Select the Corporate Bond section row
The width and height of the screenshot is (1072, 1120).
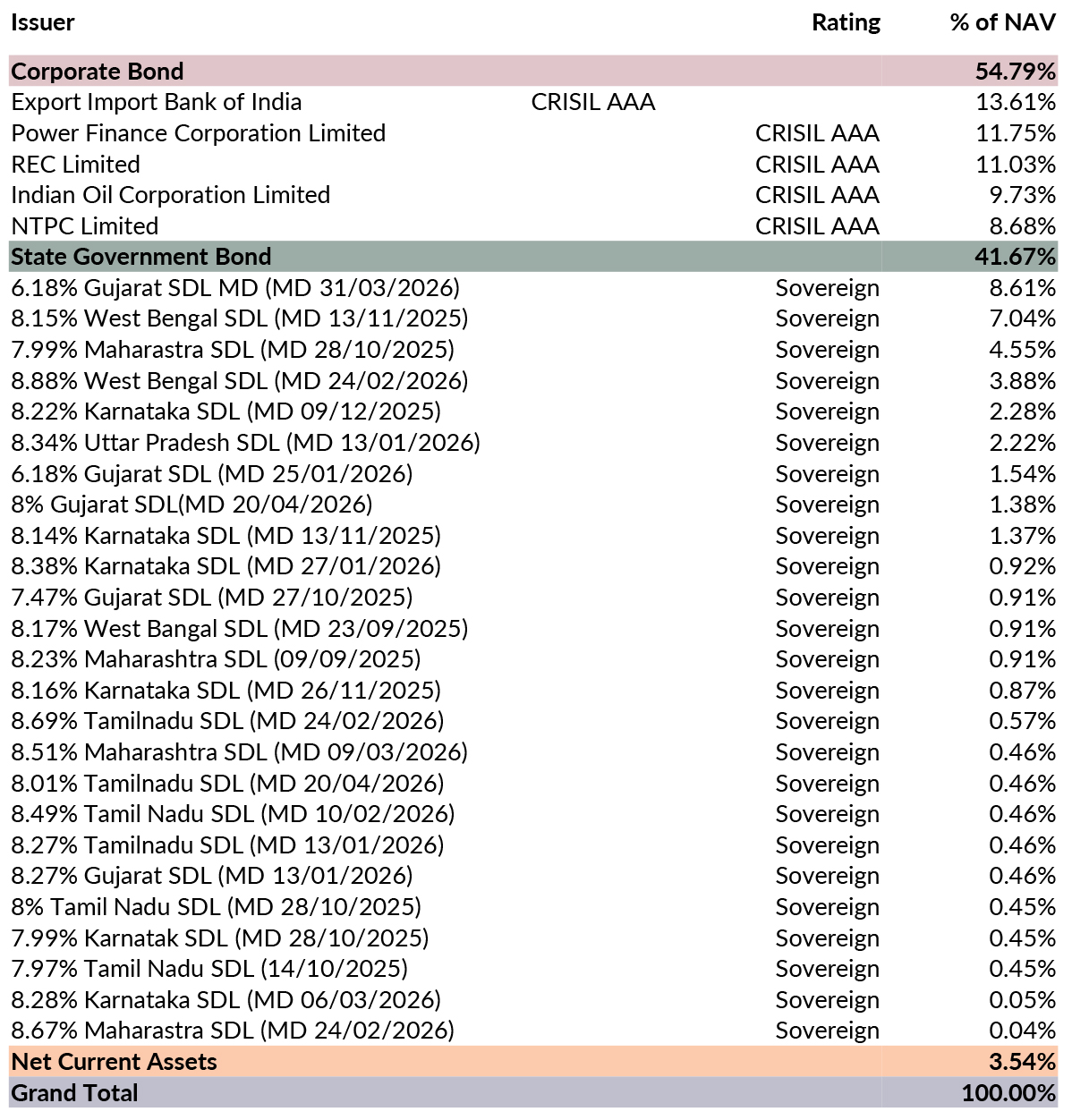click(97, 72)
